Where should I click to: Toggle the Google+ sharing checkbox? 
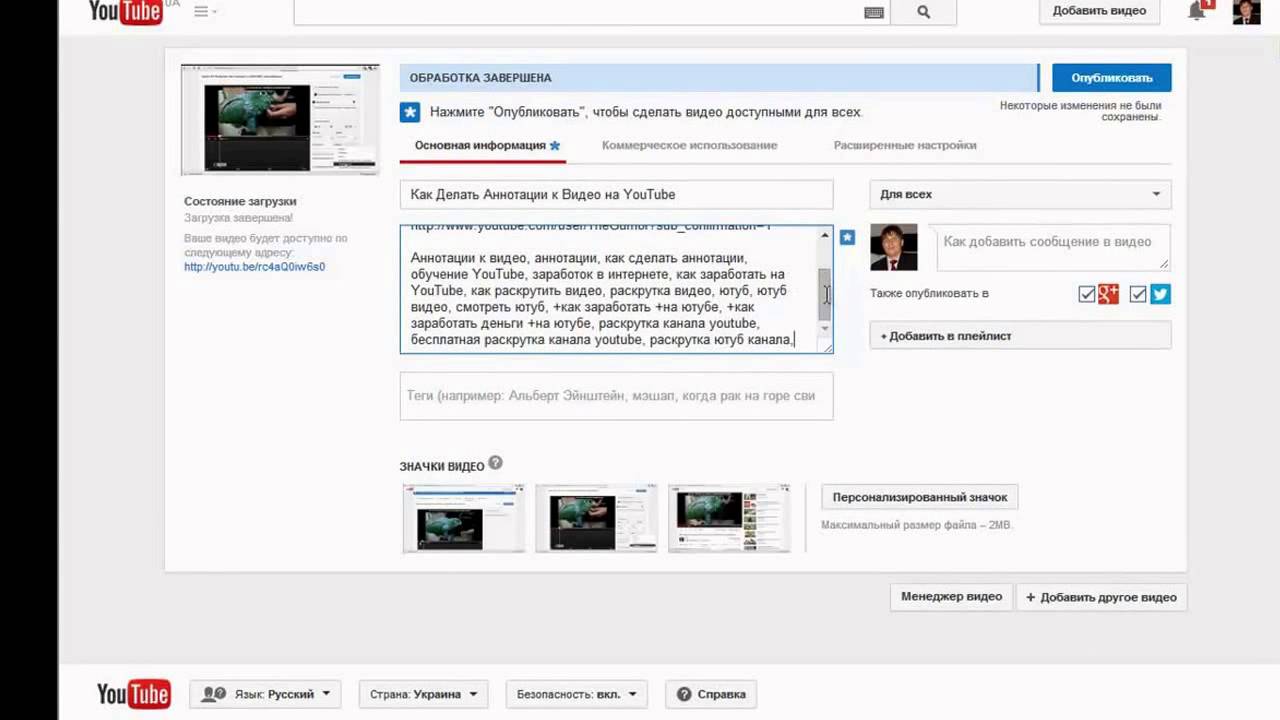point(1087,294)
